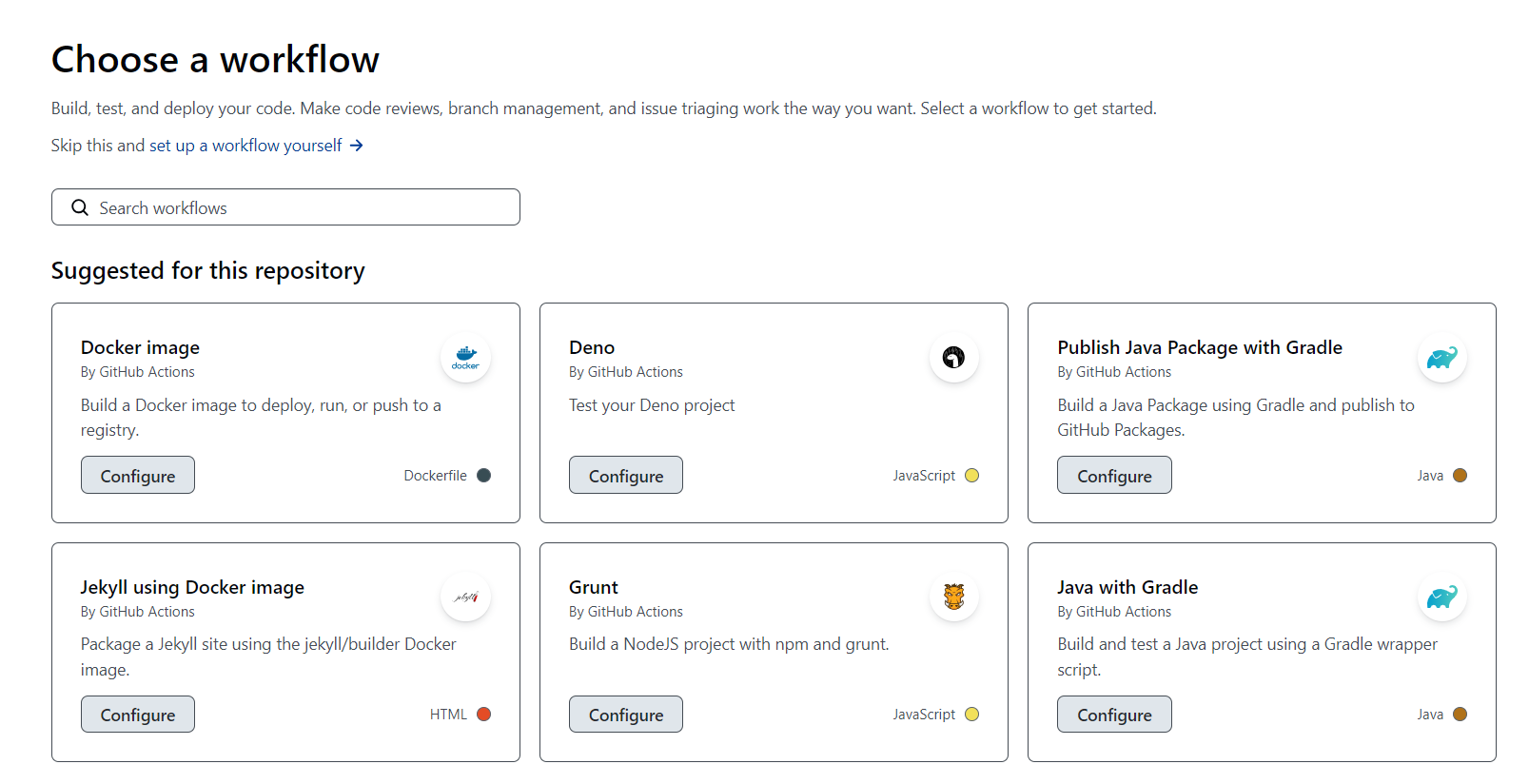Click JavaScript label on the Grunt card
This screenshot has width=1529, height=784.
tap(924, 715)
